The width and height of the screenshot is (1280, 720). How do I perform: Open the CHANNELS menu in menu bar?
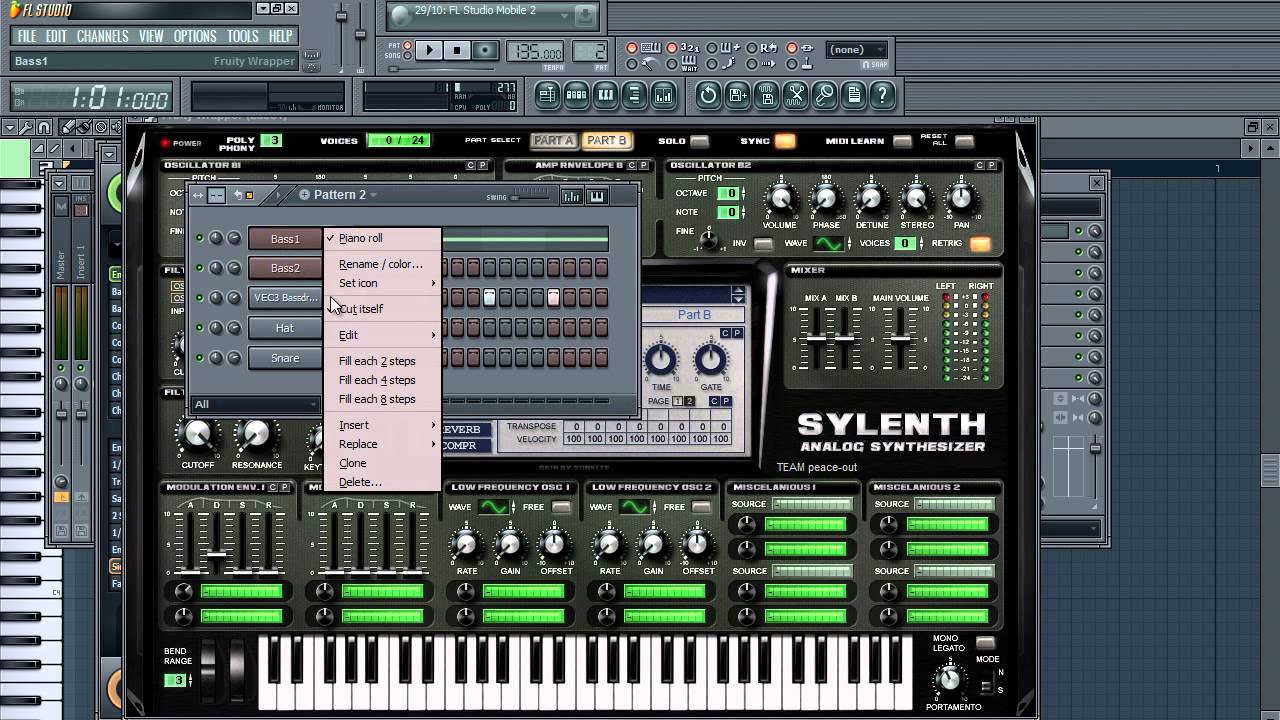coord(102,36)
